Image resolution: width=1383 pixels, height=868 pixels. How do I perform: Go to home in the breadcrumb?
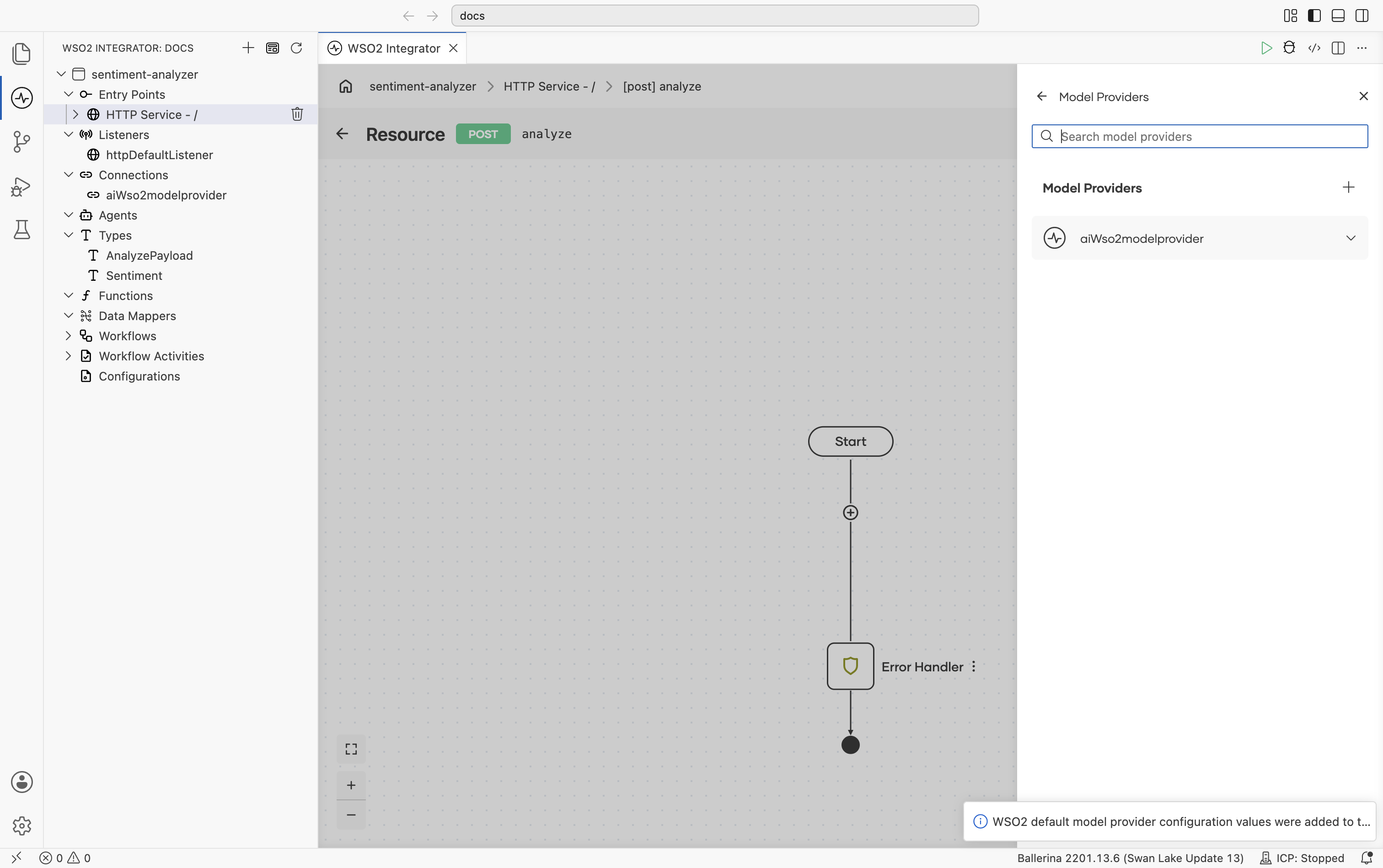click(346, 86)
